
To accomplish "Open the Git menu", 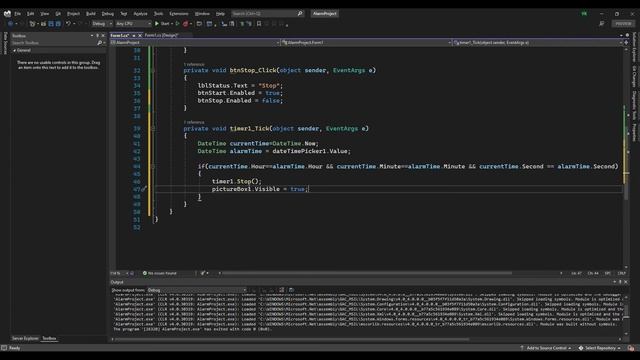I will click(x=58, y=13).
